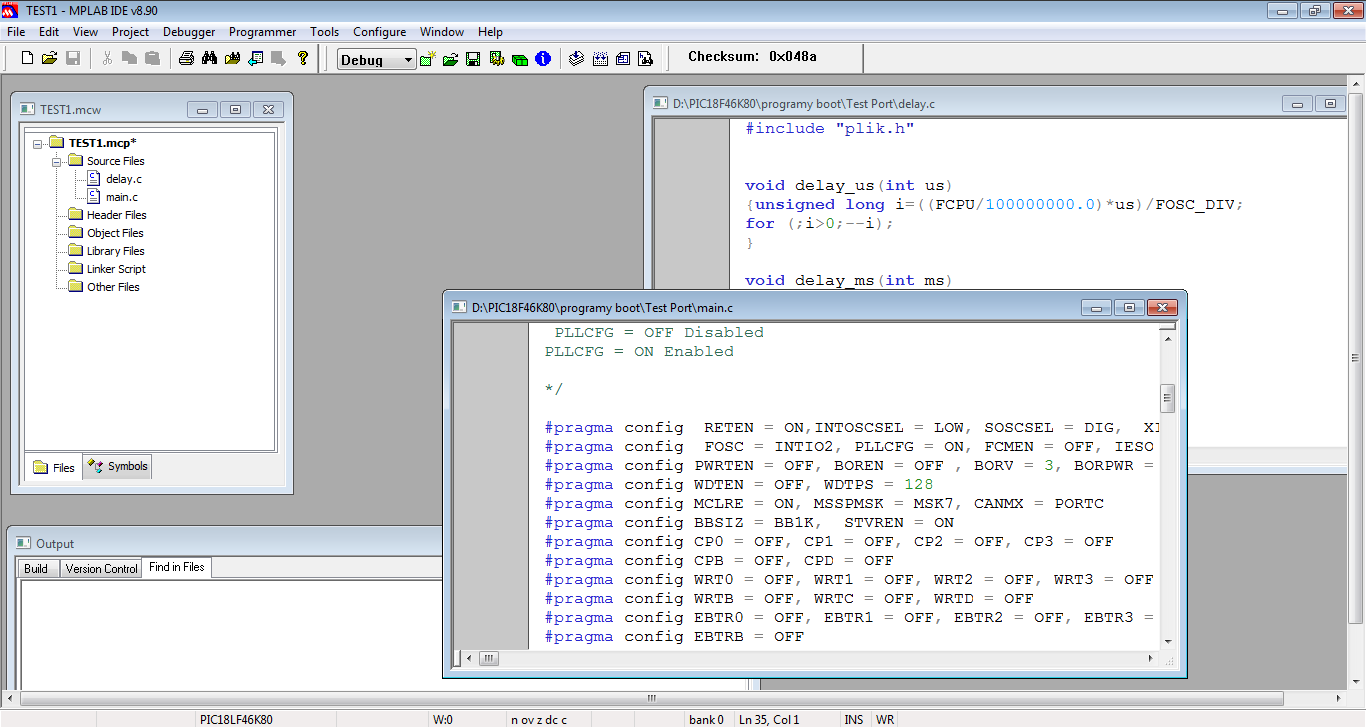Switch to the Build output tab
Screen dimensions: 1366x728
[x=36, y=568]
